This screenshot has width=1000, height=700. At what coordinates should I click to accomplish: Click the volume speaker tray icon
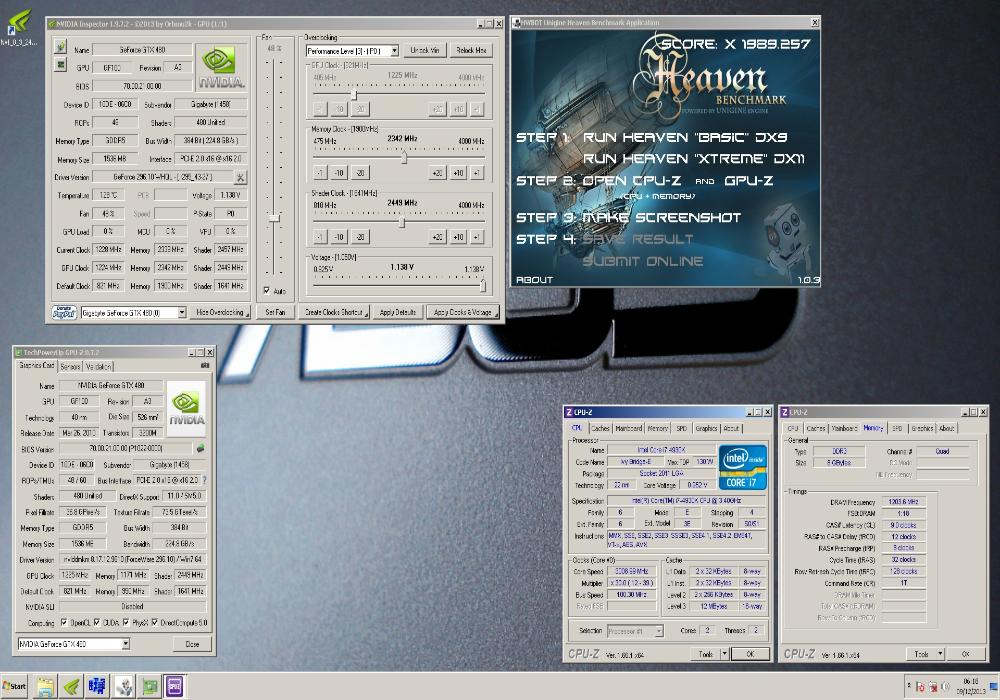[x=945, y=687]
